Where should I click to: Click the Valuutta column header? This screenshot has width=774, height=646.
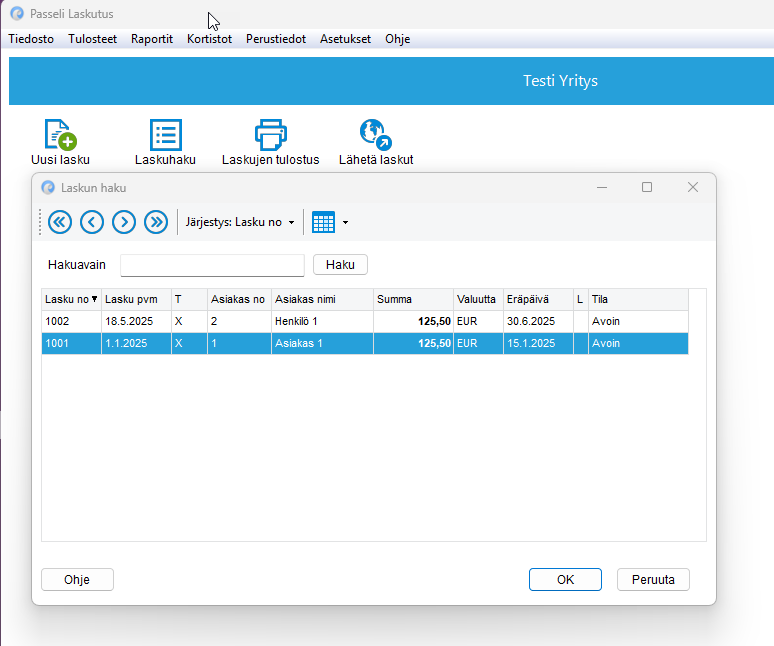coord(478,299)
